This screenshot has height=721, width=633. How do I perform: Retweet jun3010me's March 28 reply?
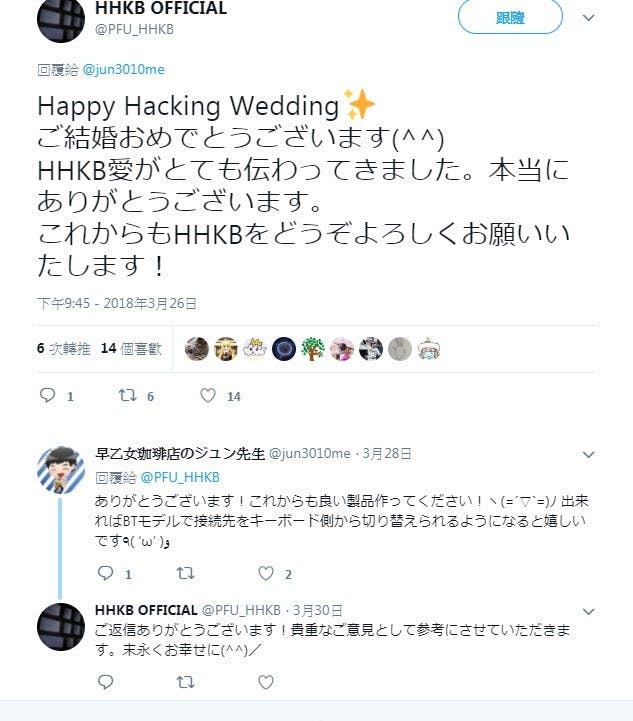point(186,573)
